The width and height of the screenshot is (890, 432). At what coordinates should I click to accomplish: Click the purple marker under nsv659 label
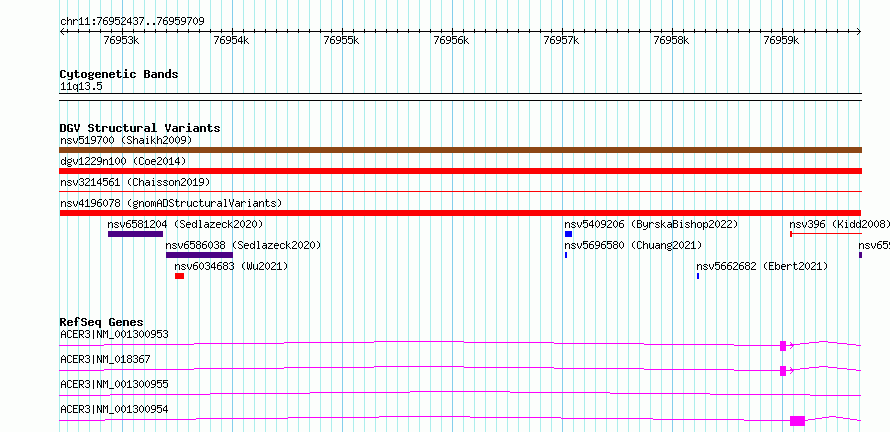(x=860, y=255)
